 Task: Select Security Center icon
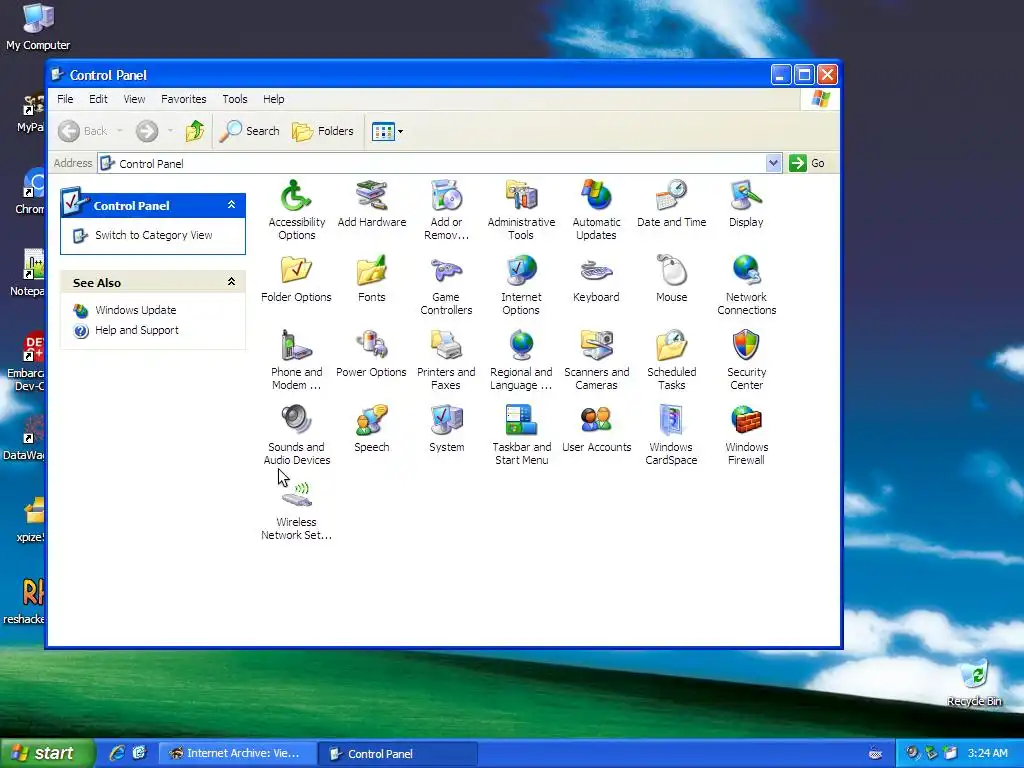(746, 345)
